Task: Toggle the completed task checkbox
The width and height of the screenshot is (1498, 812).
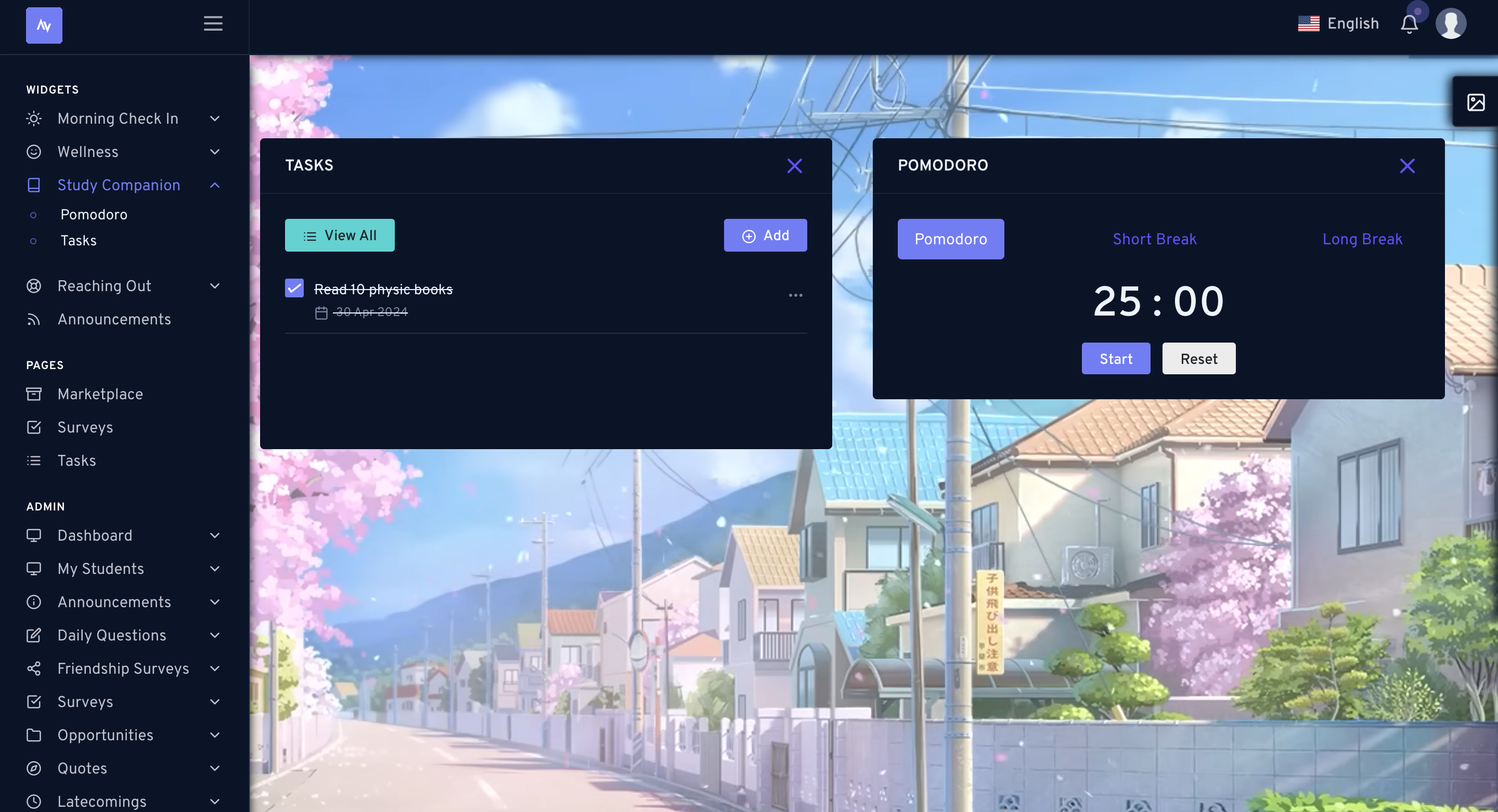Action: (294, 288)
